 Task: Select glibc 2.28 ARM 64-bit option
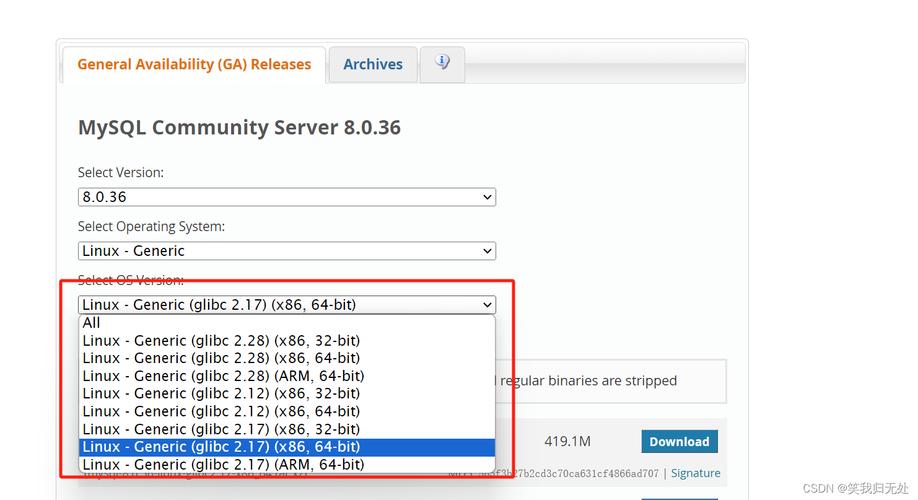coord(287,376)
